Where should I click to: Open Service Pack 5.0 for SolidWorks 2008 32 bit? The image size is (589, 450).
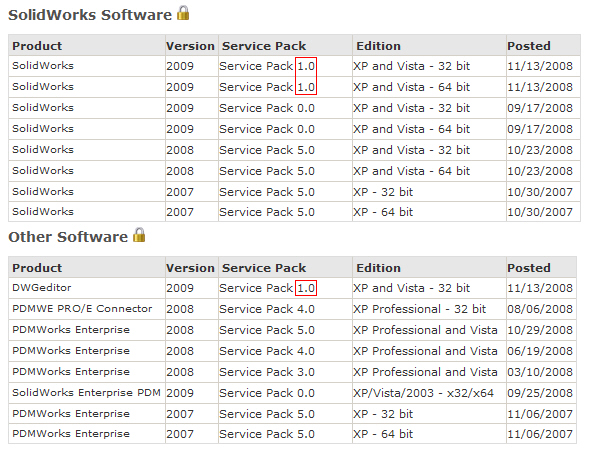pos(267,150)
